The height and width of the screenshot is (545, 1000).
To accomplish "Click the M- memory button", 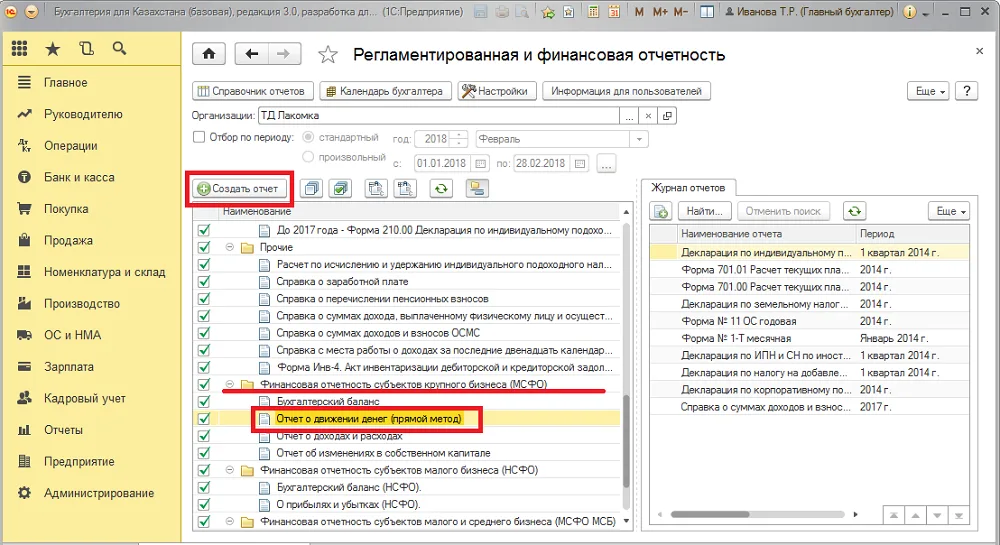I will 681,11.
